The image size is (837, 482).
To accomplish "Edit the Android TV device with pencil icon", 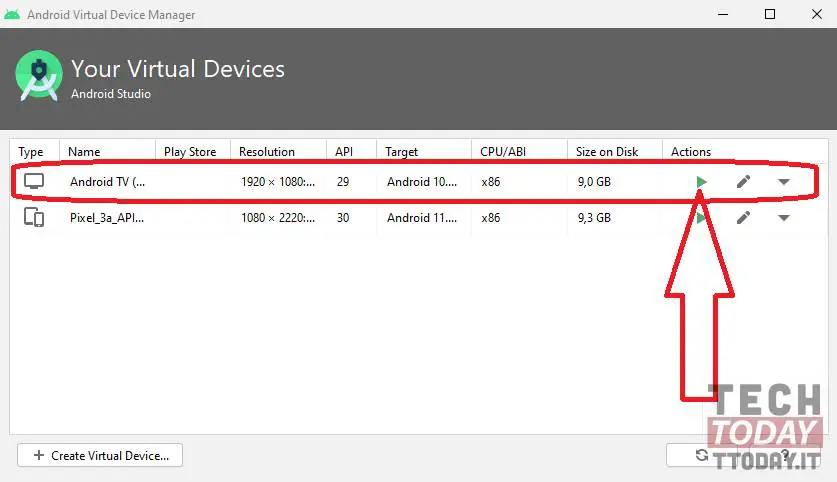I will tap(743, 182).
